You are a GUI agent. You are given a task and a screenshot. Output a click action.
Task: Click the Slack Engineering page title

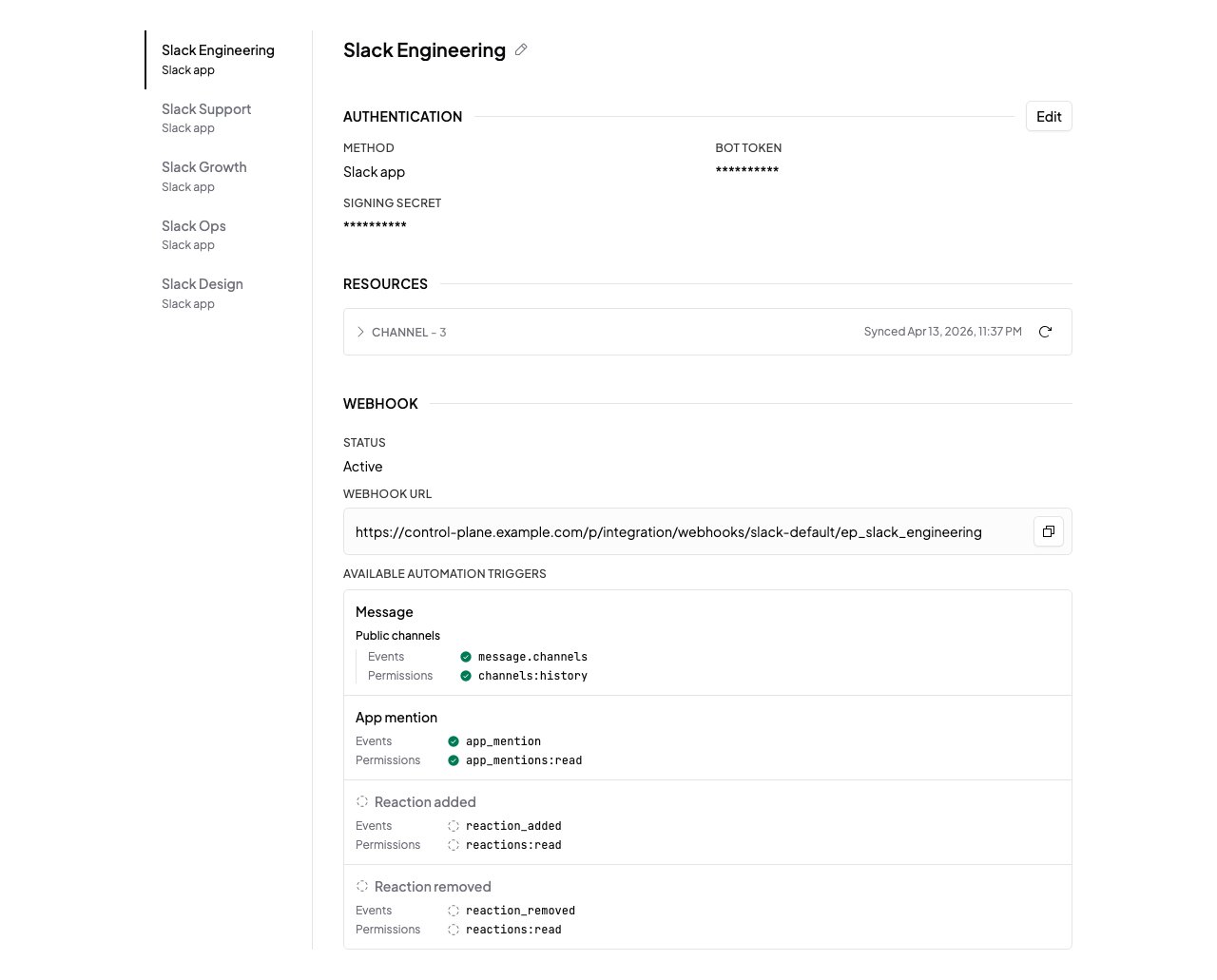click(424, 50)
